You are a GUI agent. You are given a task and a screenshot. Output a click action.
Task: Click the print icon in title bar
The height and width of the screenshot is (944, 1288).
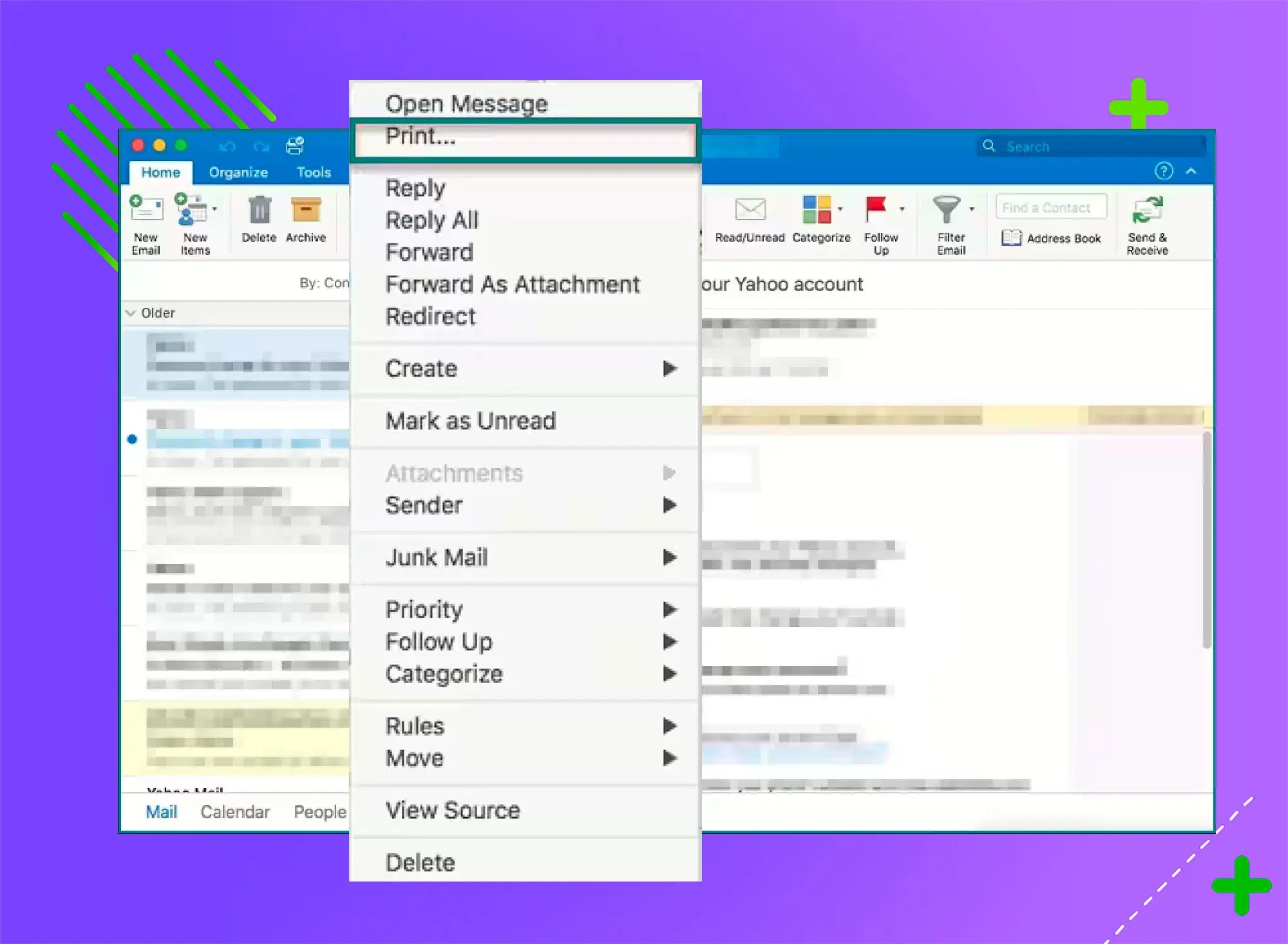point(294,146)
